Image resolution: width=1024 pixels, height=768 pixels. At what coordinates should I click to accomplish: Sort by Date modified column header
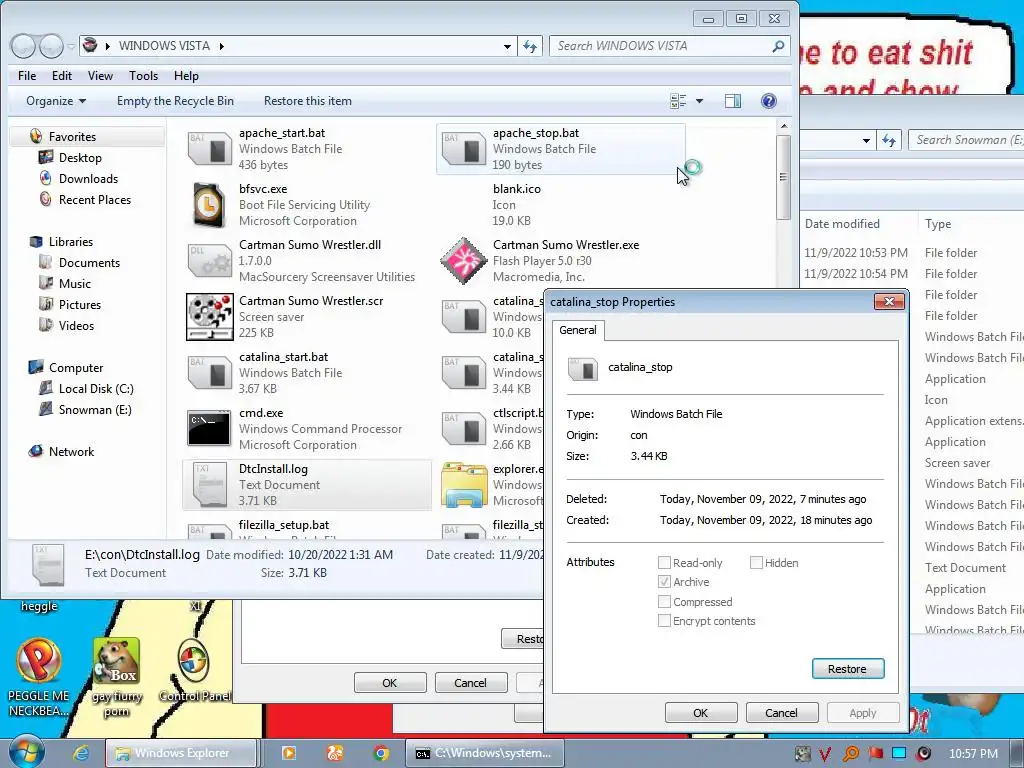click(x=842, y=223)
